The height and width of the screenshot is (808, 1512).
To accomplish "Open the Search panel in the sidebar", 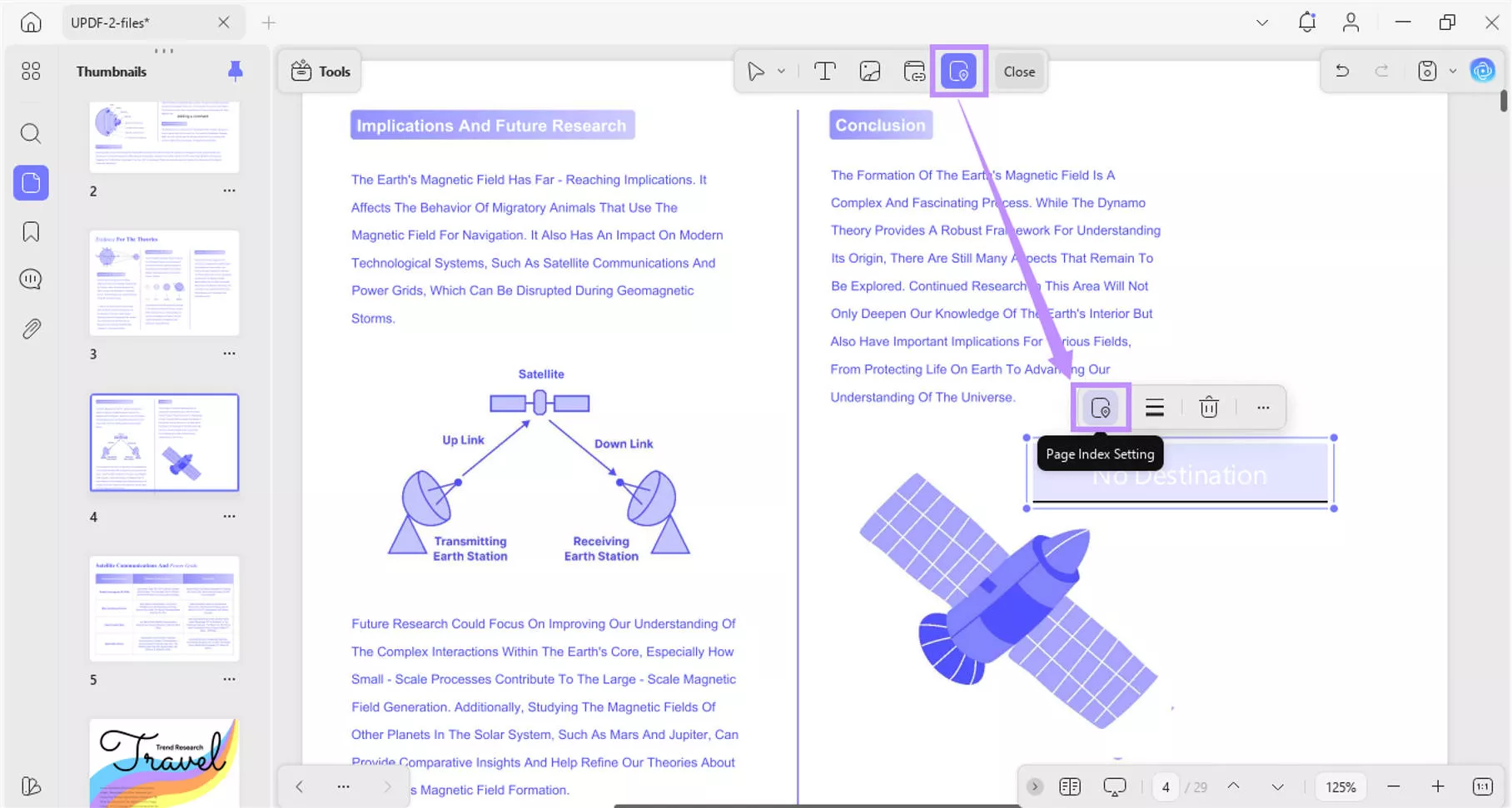I will (x=30, y=133).
